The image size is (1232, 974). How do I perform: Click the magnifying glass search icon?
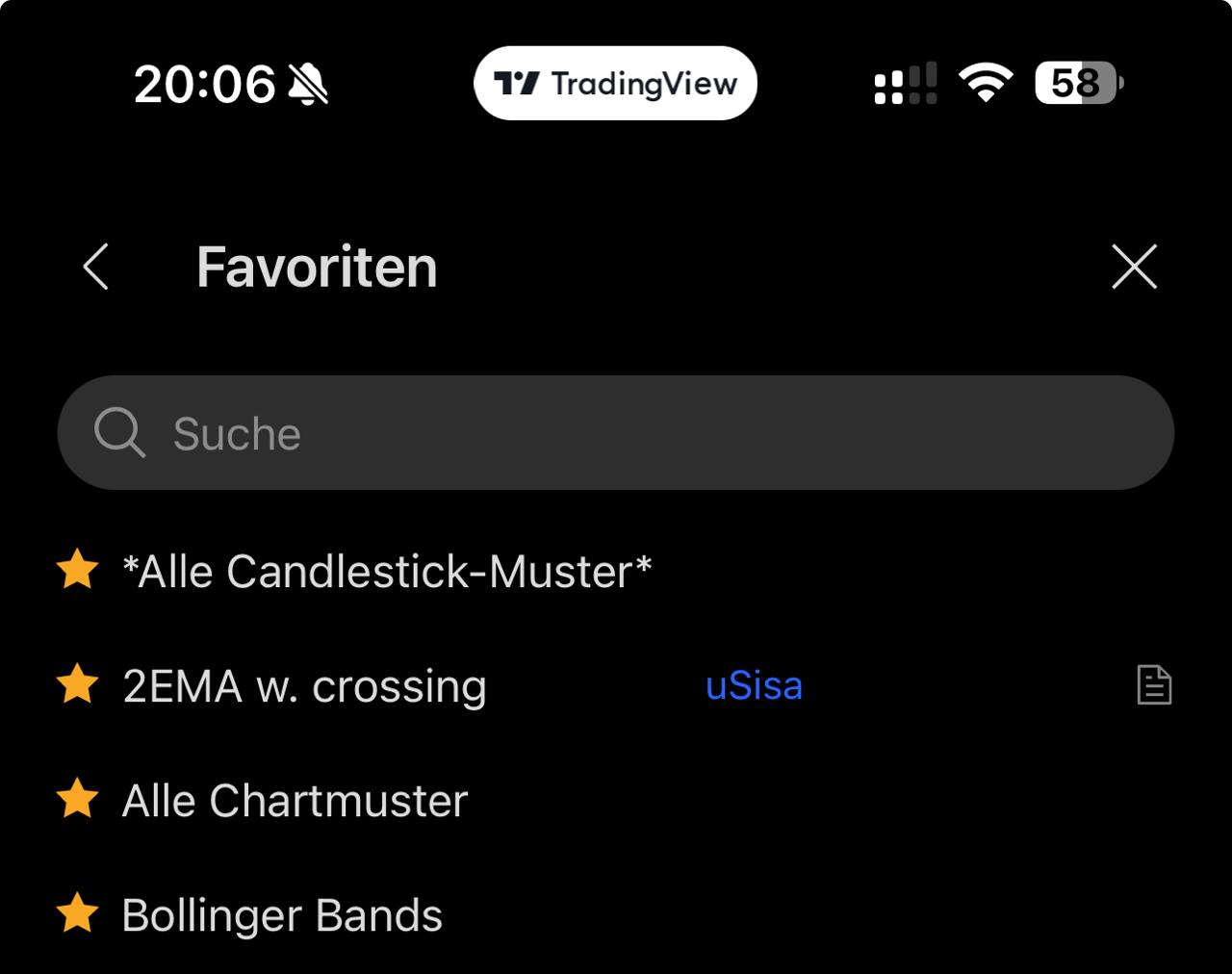119,433
